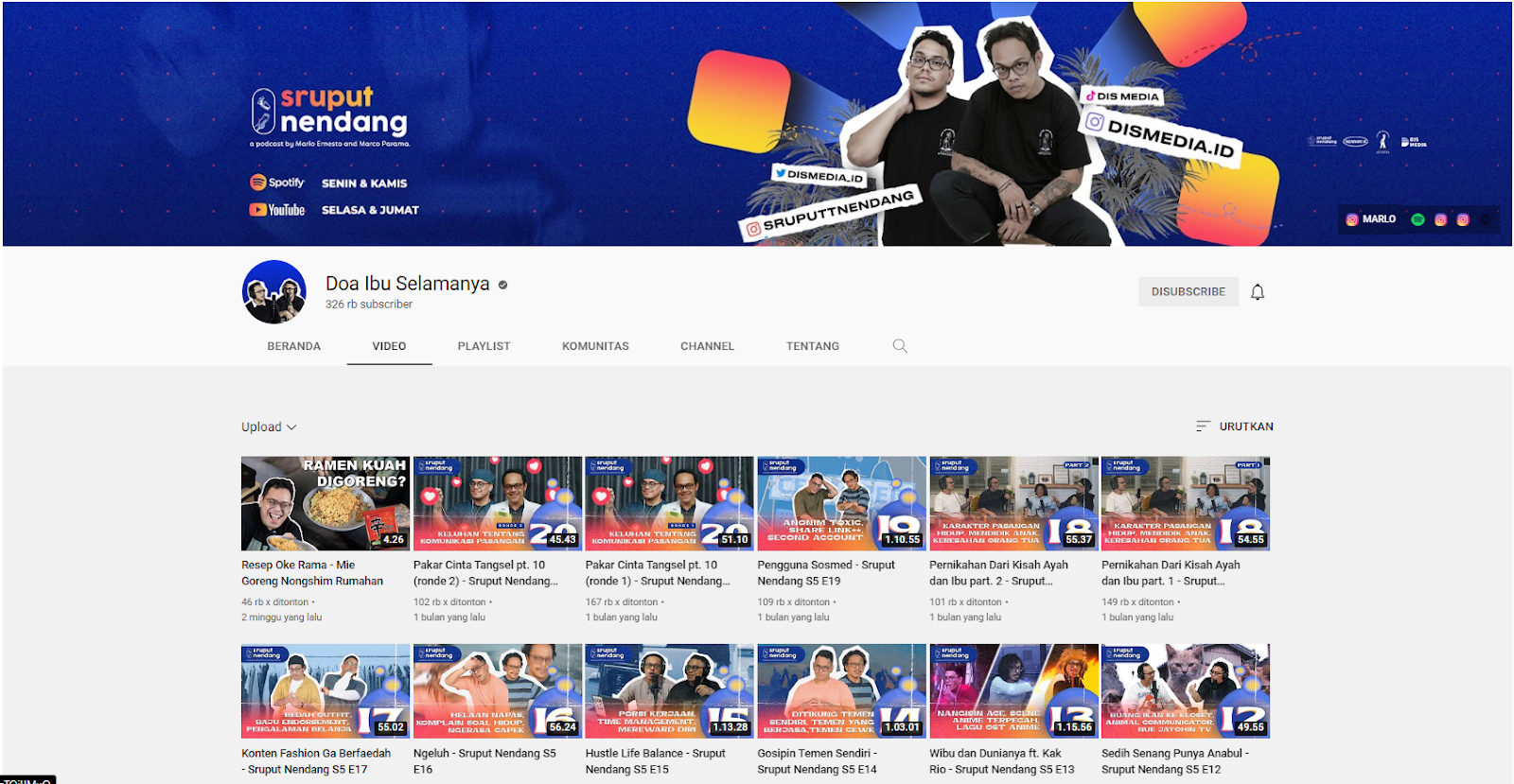Open the Ngeluh - Sruput Nendang S5 E16 title
The width and height of the screenshot is (1514, 784).
[x=484, y=761]
